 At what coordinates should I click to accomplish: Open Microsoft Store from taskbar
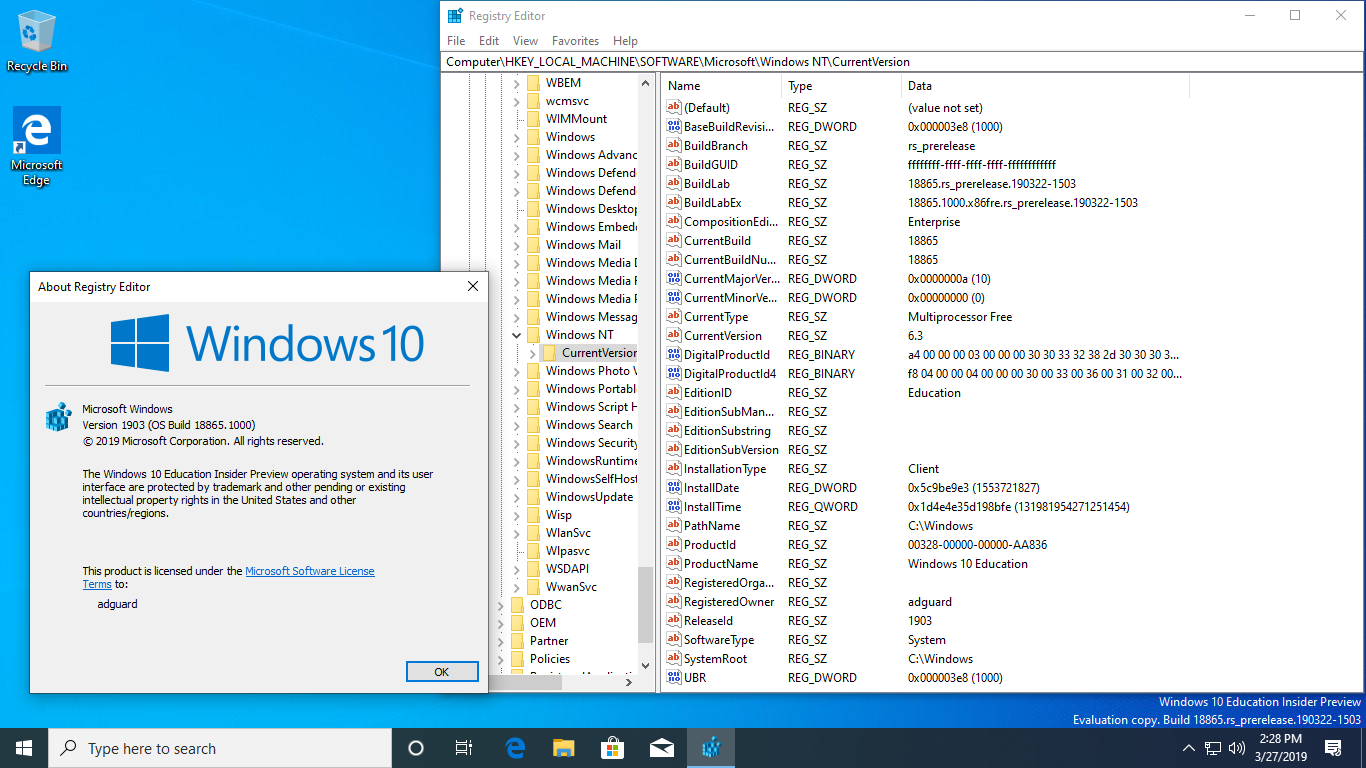pyautogui.click(x=613, y=748)
